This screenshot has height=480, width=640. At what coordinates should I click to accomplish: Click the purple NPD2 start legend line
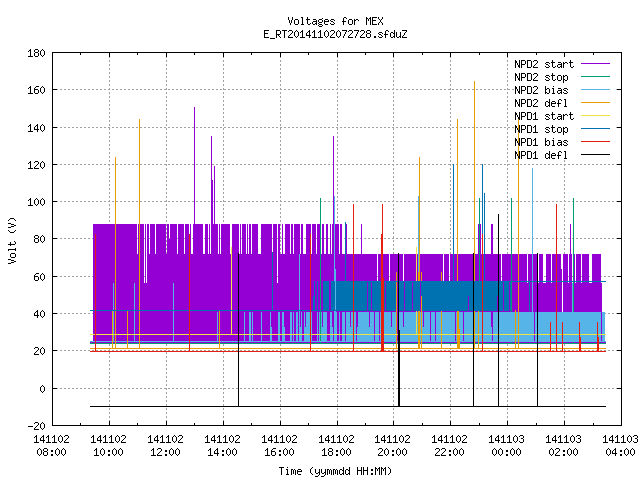595,64
